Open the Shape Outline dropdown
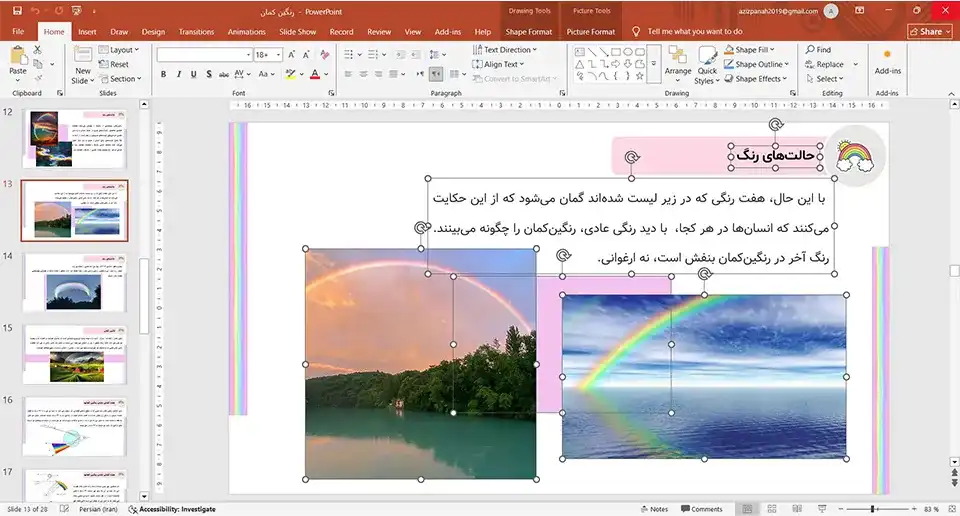Image resolution: width=960 pixels, height=516 pixels. coord(757,64)
